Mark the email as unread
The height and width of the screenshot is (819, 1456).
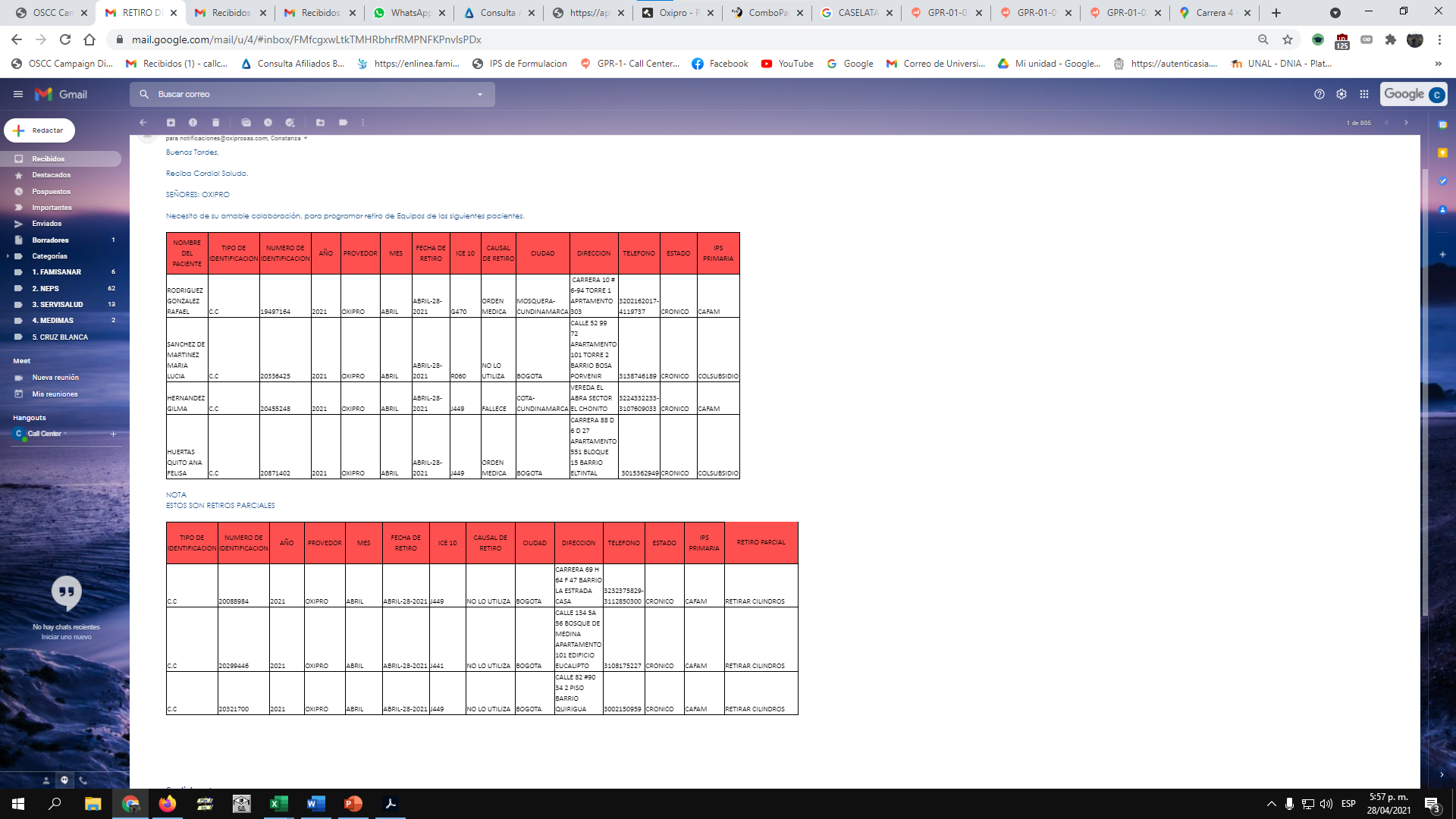246,122
